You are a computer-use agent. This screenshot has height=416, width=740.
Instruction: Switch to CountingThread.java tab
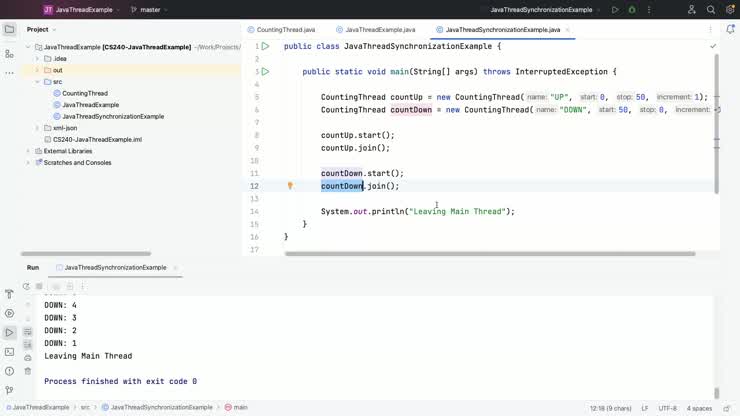tap(282, 30)
